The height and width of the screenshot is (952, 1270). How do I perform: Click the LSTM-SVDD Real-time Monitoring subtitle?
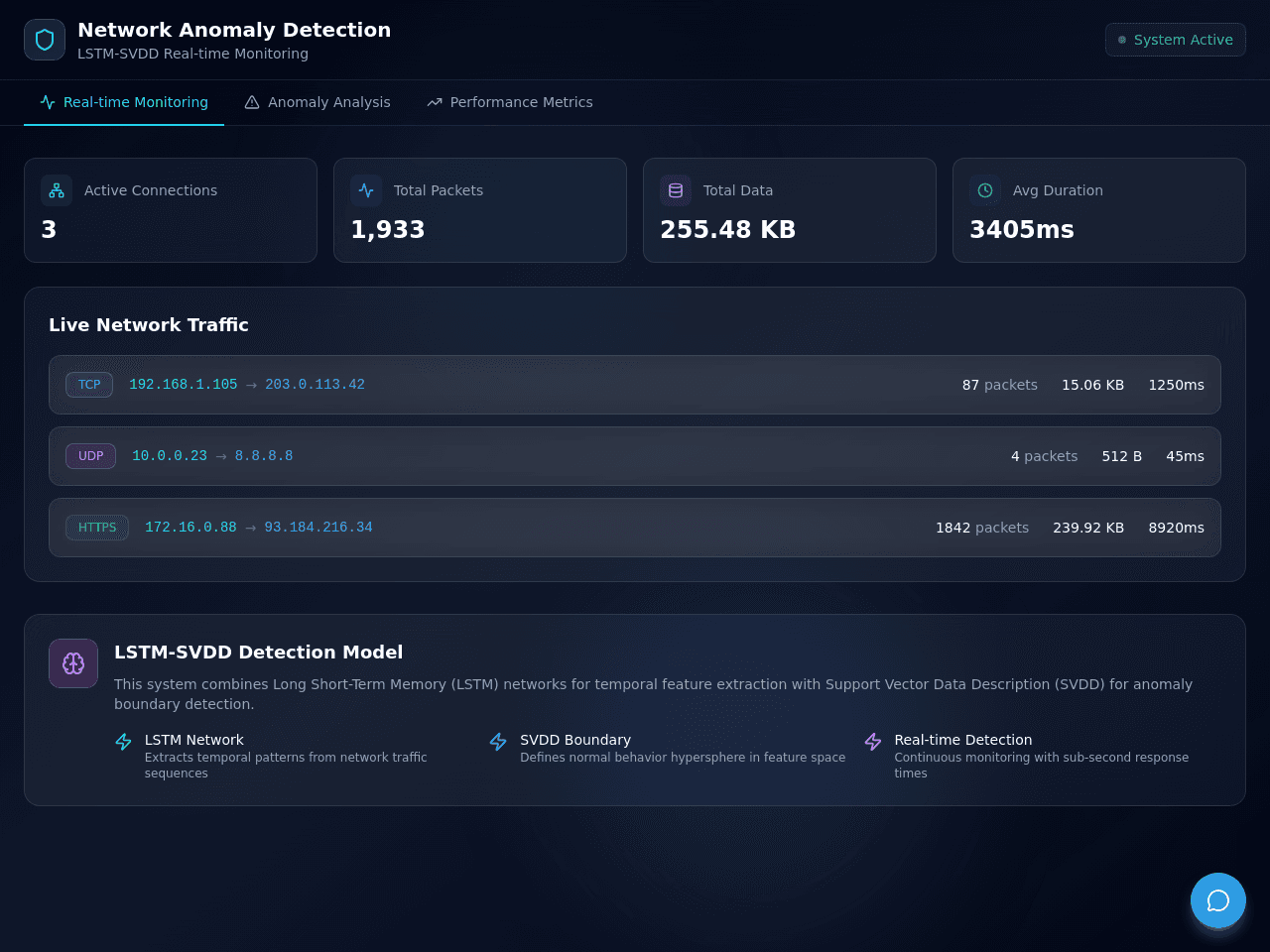pyautogui.click(x=192, y=54)
